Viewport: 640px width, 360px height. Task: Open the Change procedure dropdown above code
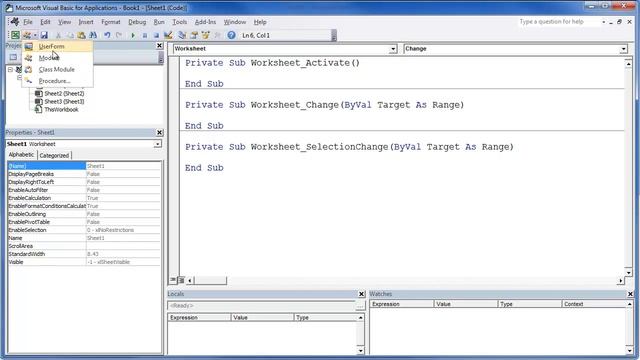tap(623, 49)
